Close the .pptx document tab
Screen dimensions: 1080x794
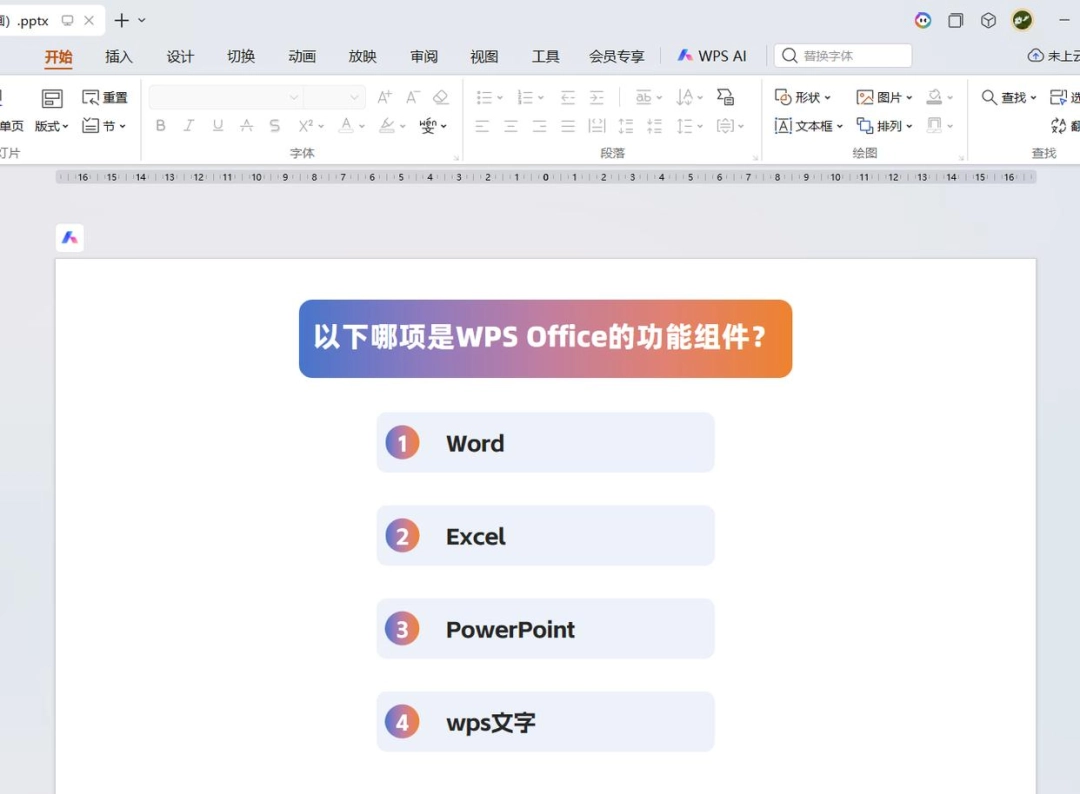[x=89, y=21]
